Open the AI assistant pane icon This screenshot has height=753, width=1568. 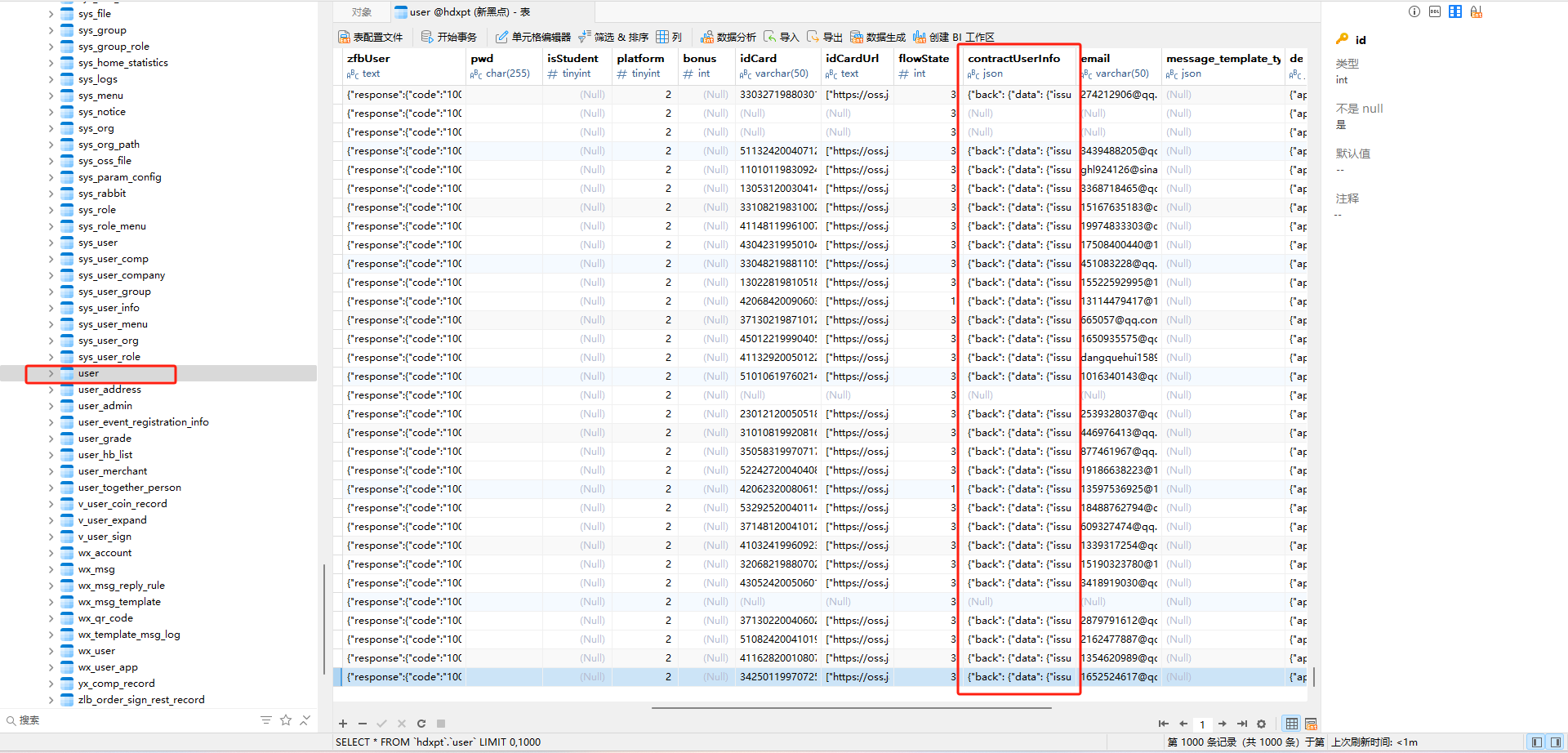pos(1476,11)
